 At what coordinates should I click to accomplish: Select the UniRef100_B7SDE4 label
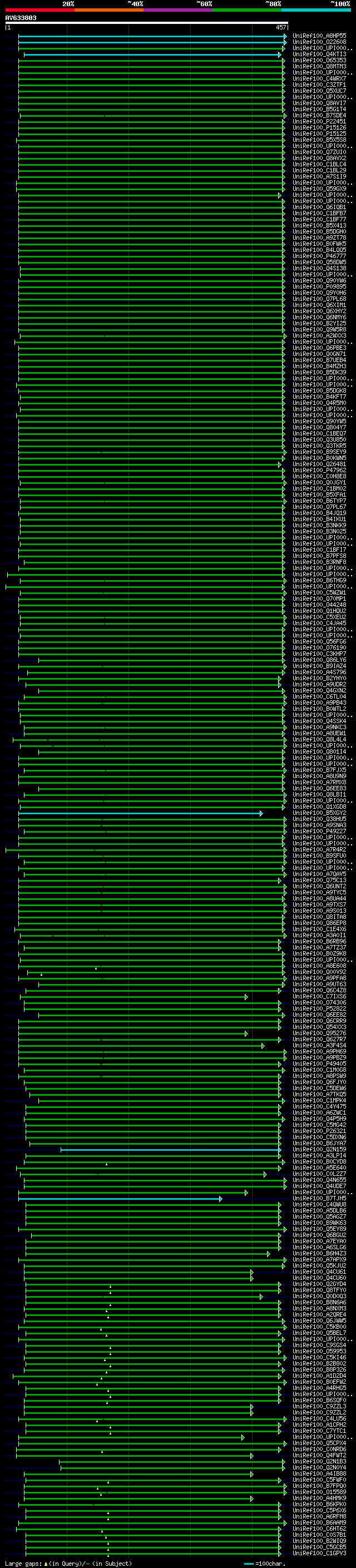click(319, 115)
